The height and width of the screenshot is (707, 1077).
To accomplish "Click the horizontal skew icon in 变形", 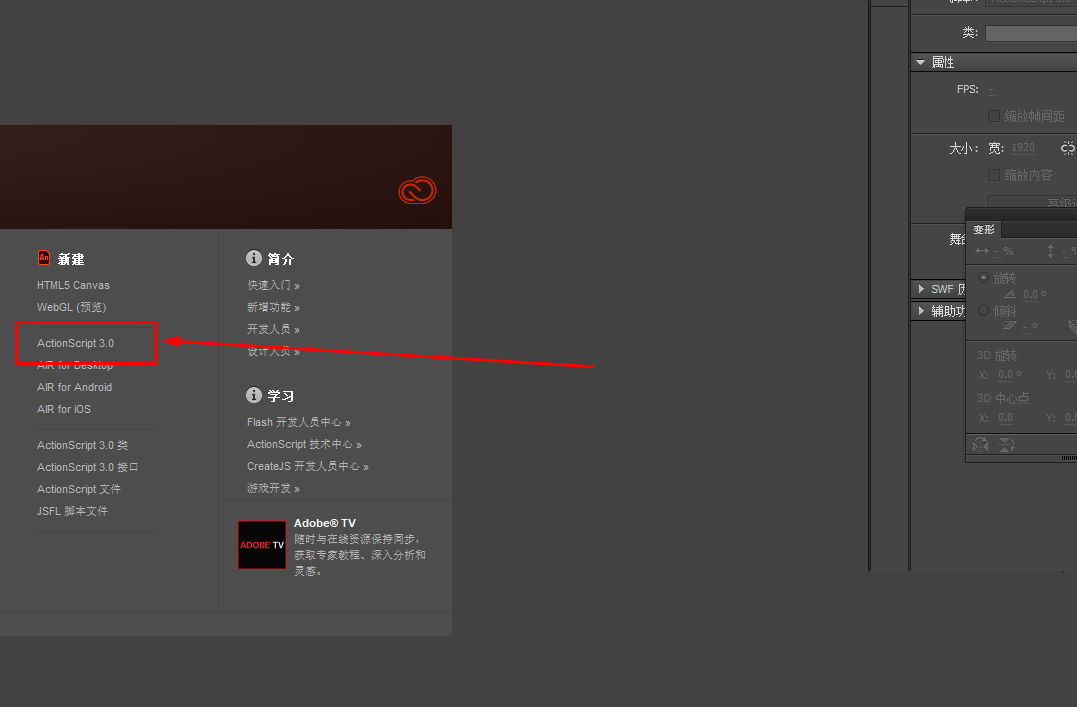I will tap(1009, 325).
